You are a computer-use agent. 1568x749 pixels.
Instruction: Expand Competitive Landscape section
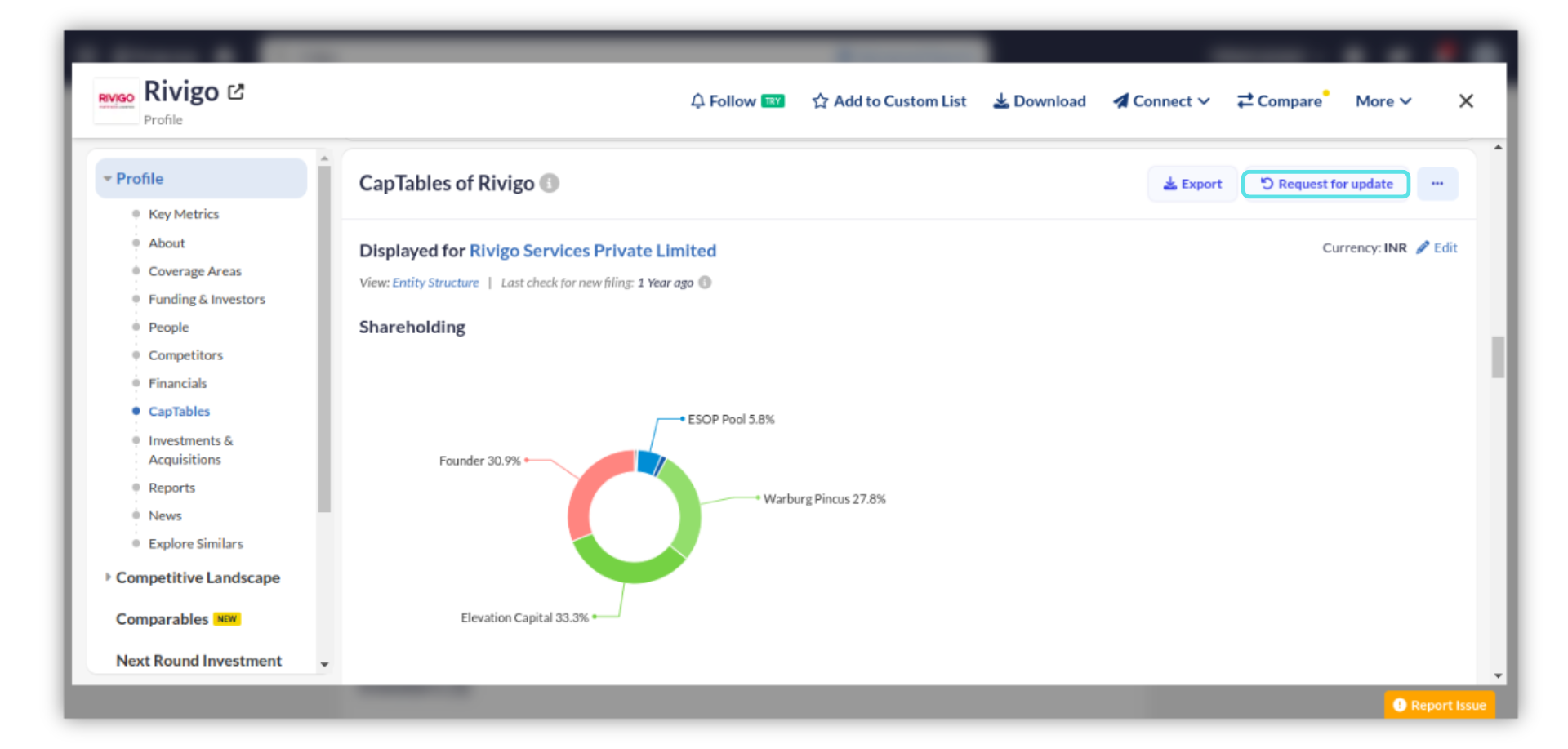[x=108, y=577]
